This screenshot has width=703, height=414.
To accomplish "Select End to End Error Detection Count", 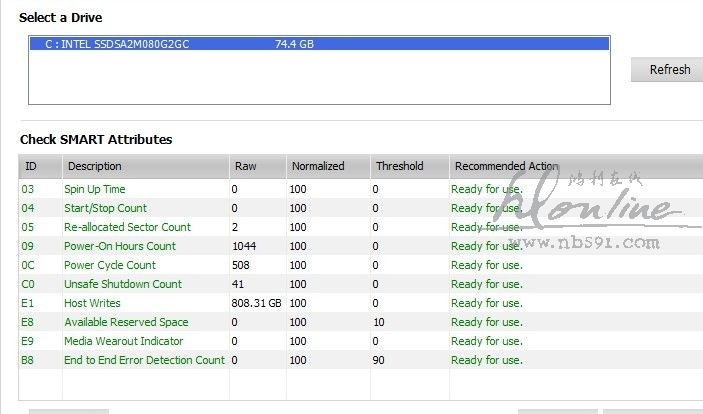I will pos(144,360).
